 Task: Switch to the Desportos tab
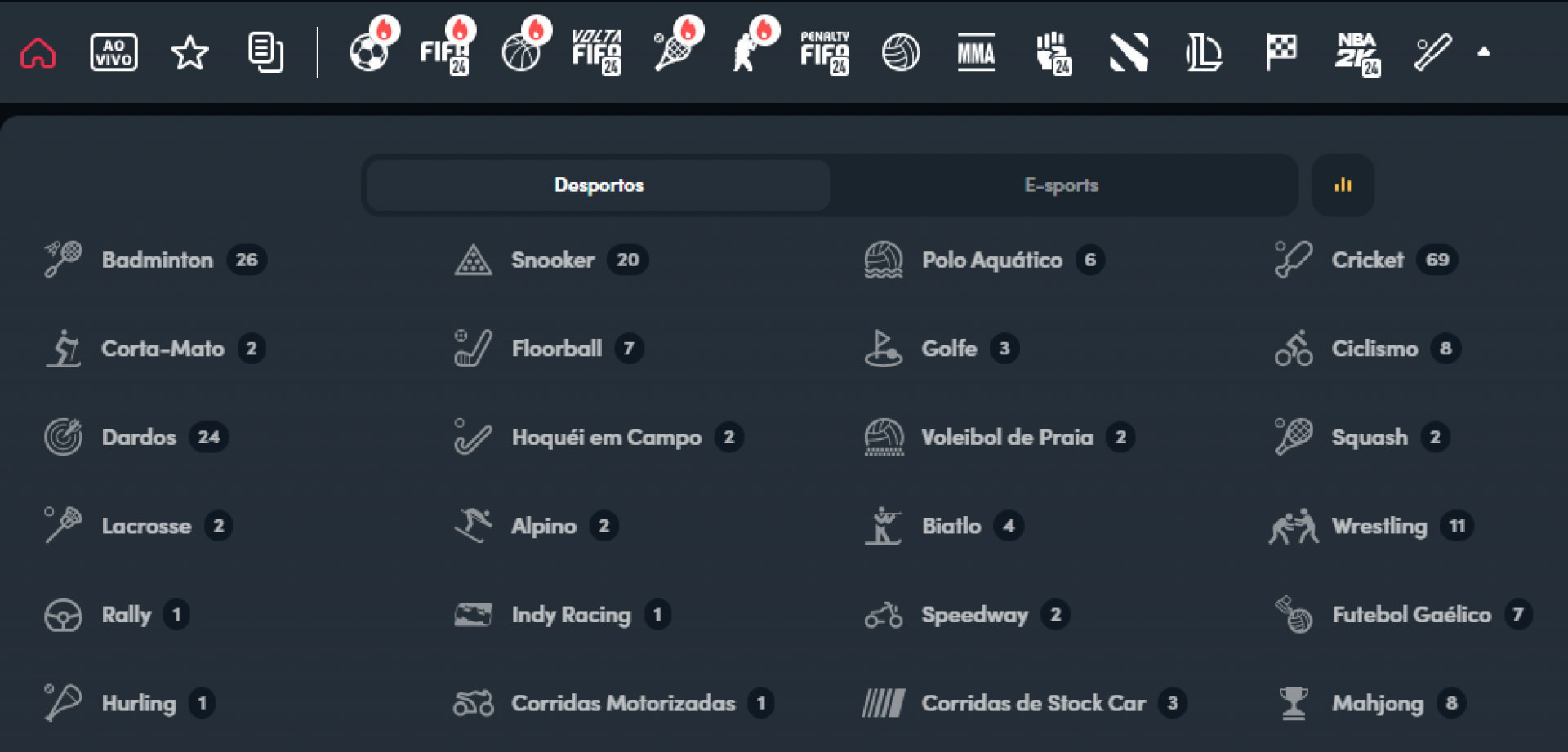pos(599,185)
